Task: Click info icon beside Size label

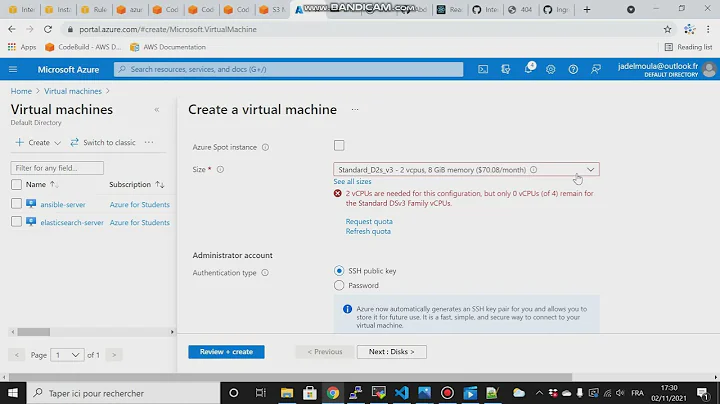Action: 220,169
